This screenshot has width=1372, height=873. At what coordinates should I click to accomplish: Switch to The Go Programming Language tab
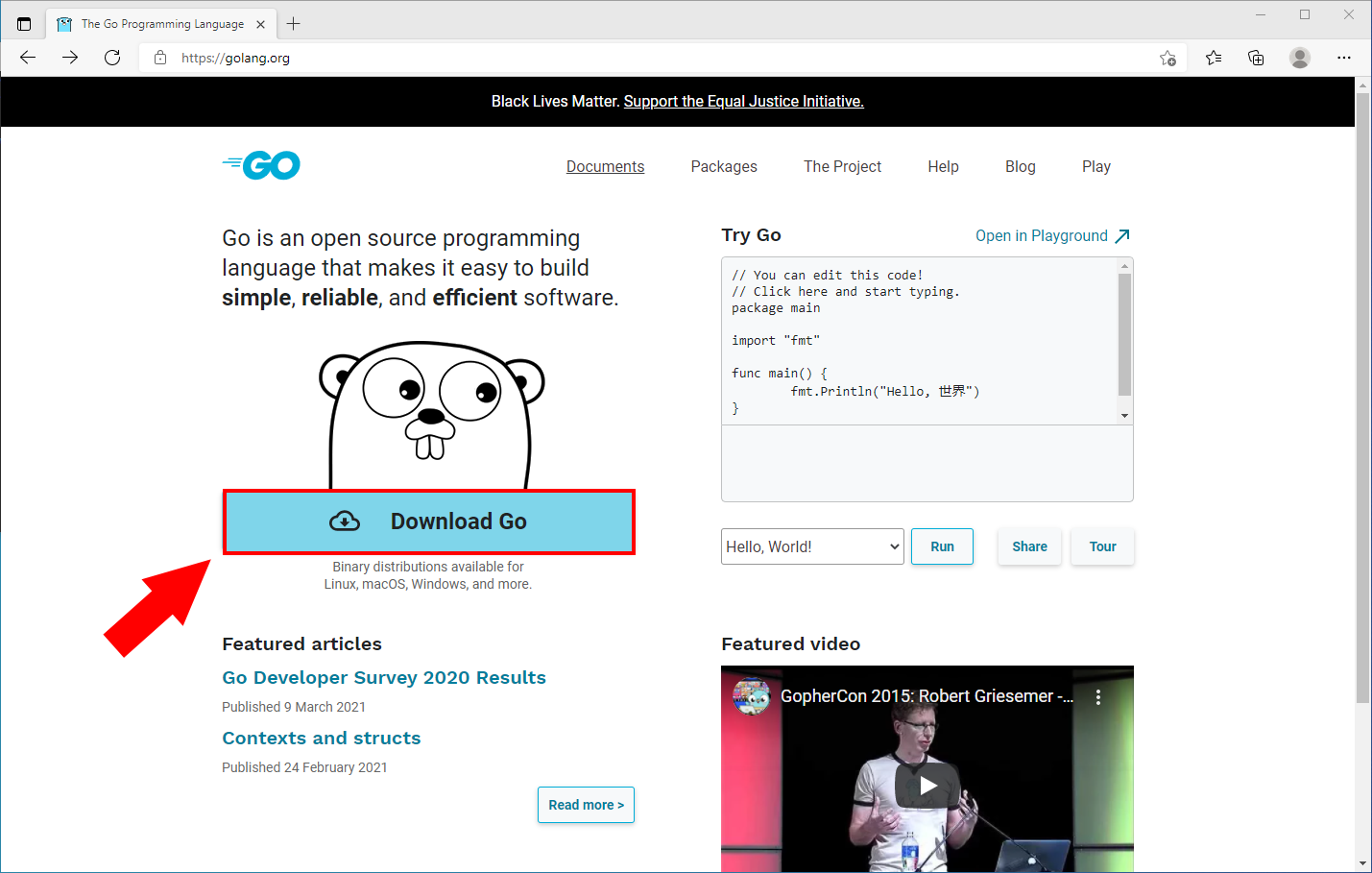tap(161, 24)
